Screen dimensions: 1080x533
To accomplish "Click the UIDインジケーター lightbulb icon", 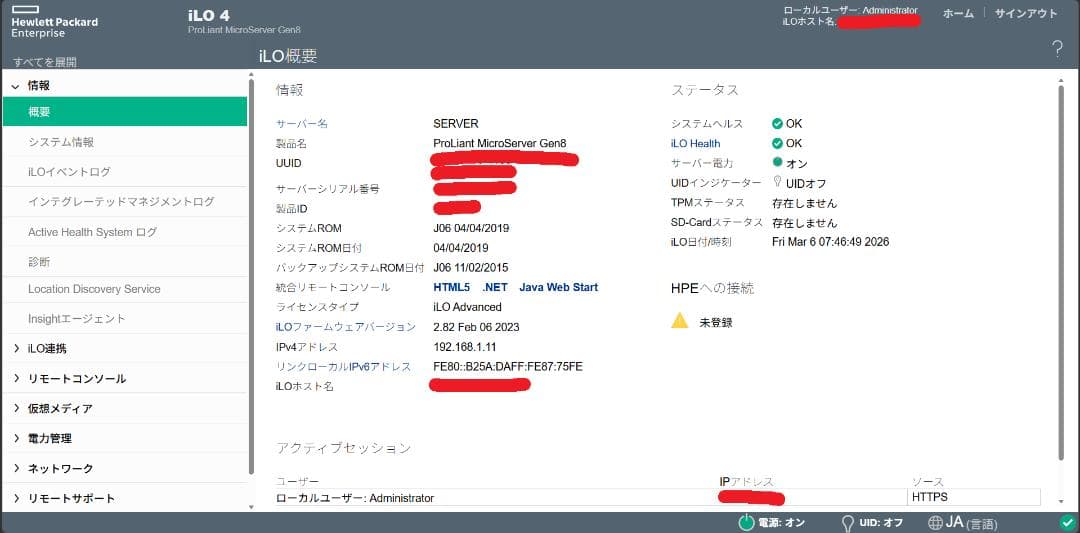I will pyautogui.click(x=777, y=182).
